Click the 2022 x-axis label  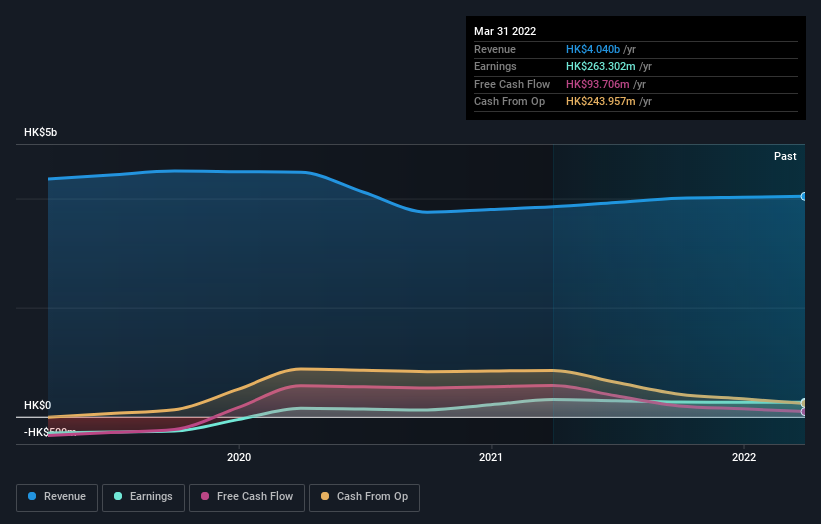744,457
